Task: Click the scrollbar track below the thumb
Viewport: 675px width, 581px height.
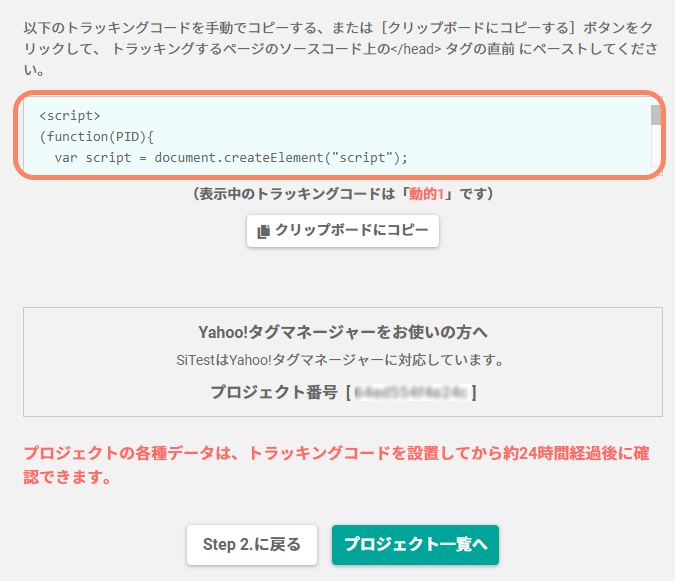Action: tap(656, 146)
